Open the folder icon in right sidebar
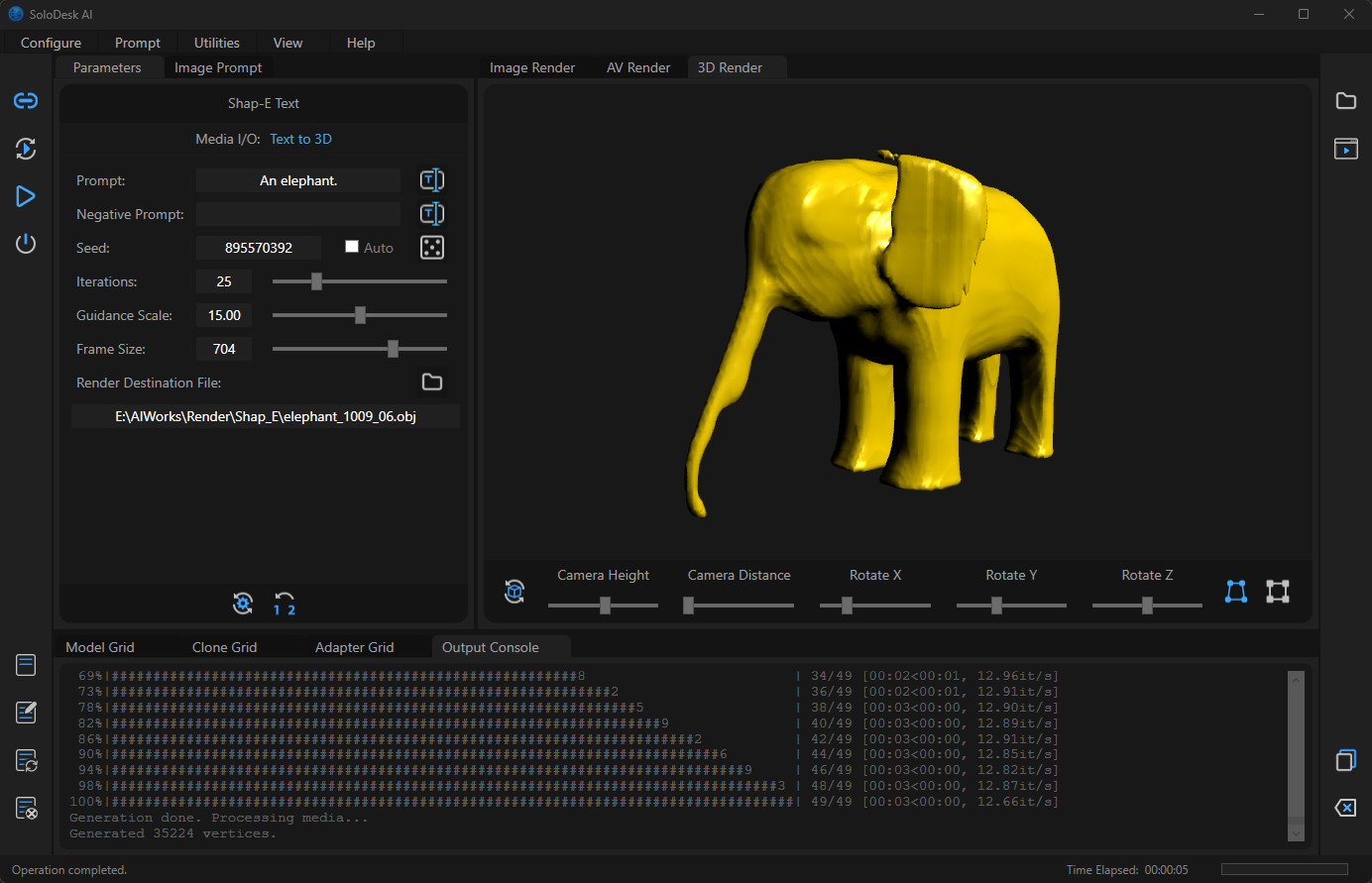The height and width of the screenshot is (883, 1372). [1345, 101]
